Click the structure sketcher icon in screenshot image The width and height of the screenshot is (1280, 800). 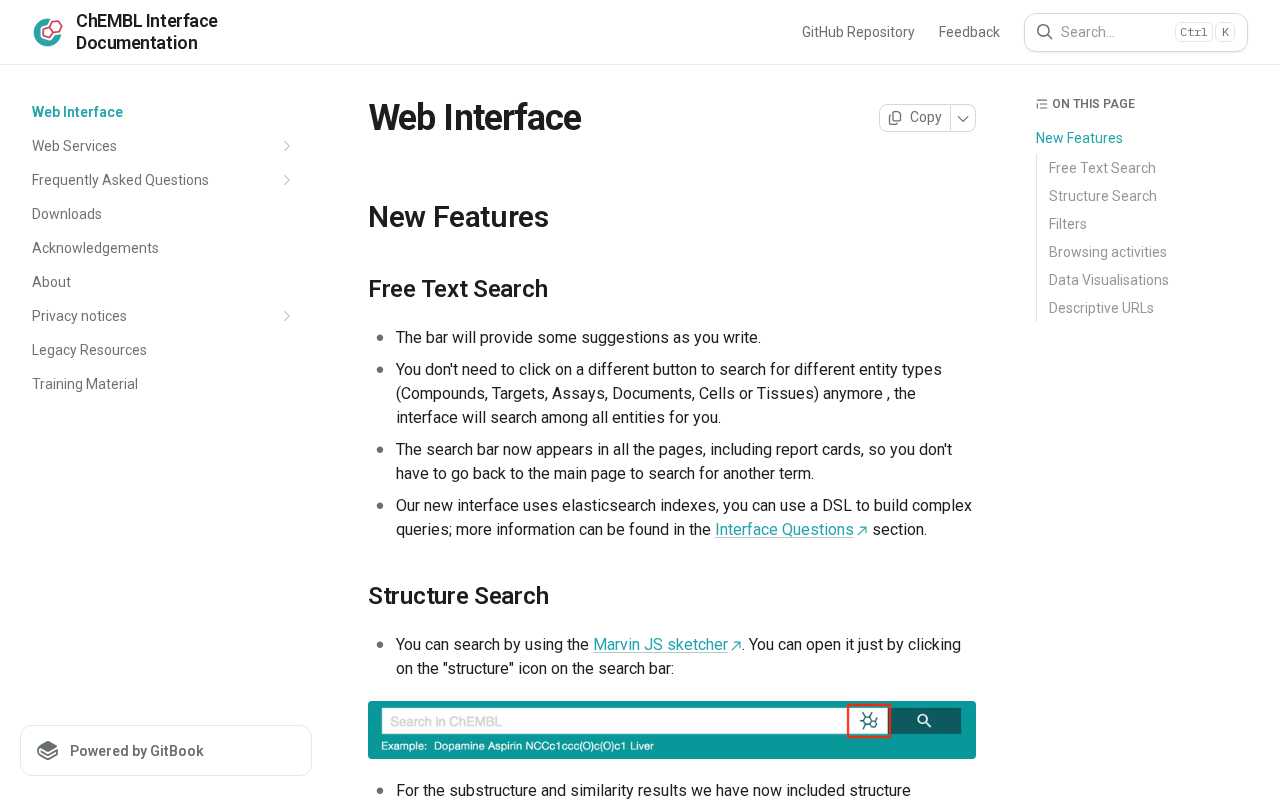click(x=869, y=721)
